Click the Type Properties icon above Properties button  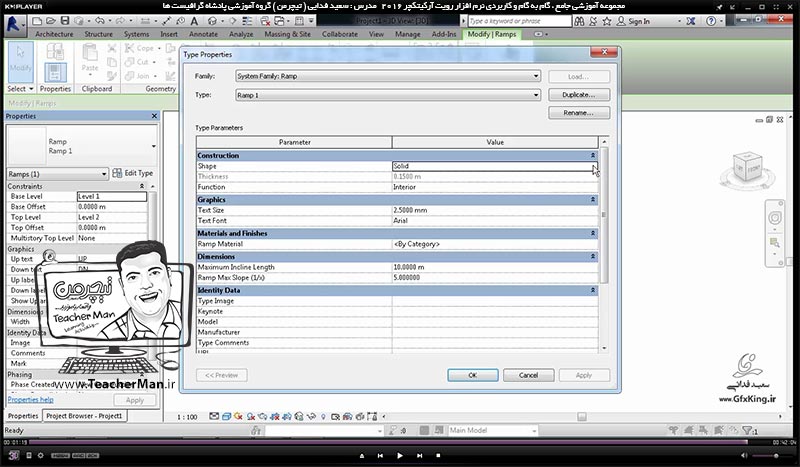pyautogui.click(x=55, y=52)
